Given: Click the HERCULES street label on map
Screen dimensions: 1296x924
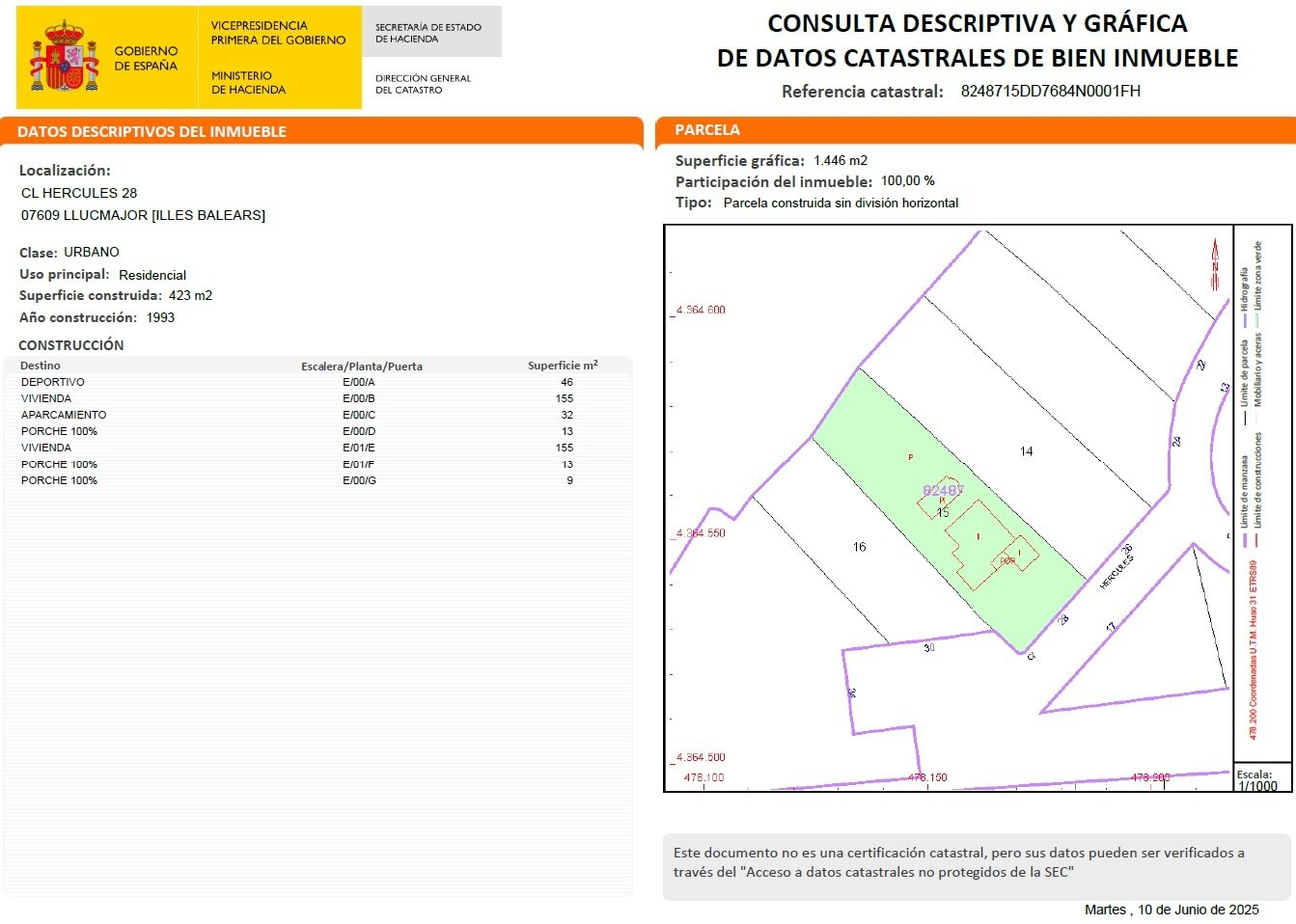Looking at the screenshot, I should pos(1117,572).
